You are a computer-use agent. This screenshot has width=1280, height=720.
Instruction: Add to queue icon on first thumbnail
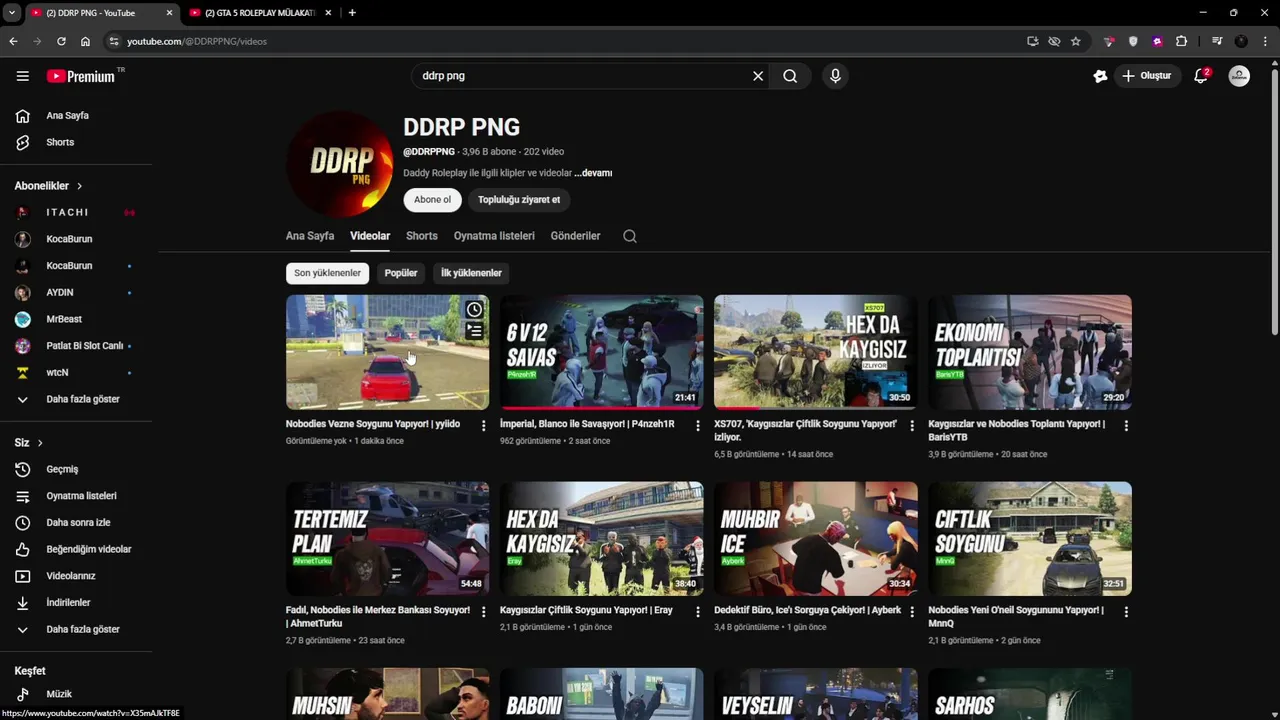[x=474, y=331]
